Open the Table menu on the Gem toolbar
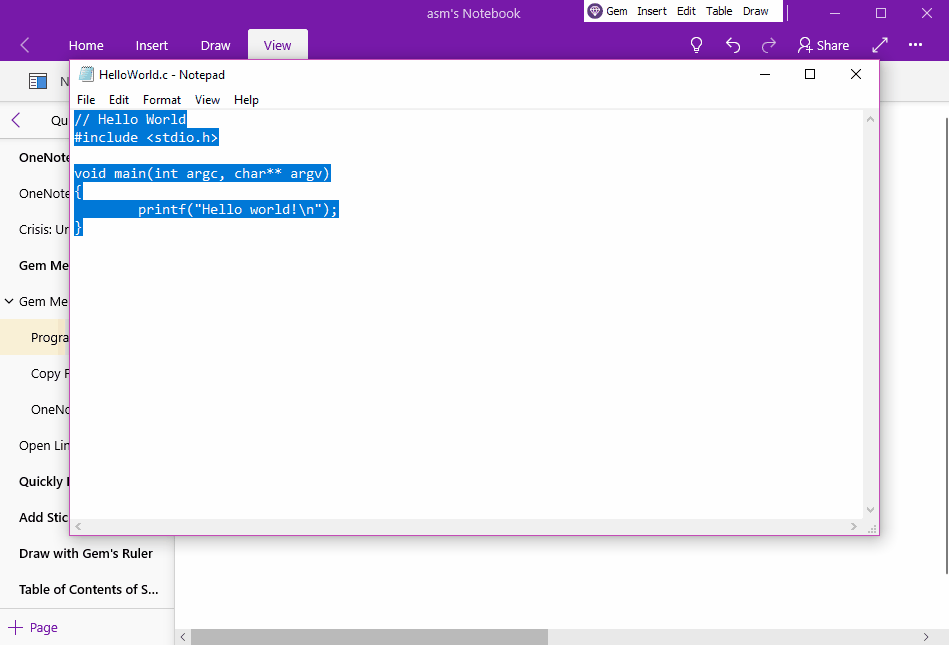The height and width of the screenshot is (645, 949). pyautogui.click(x=719, y=11)
